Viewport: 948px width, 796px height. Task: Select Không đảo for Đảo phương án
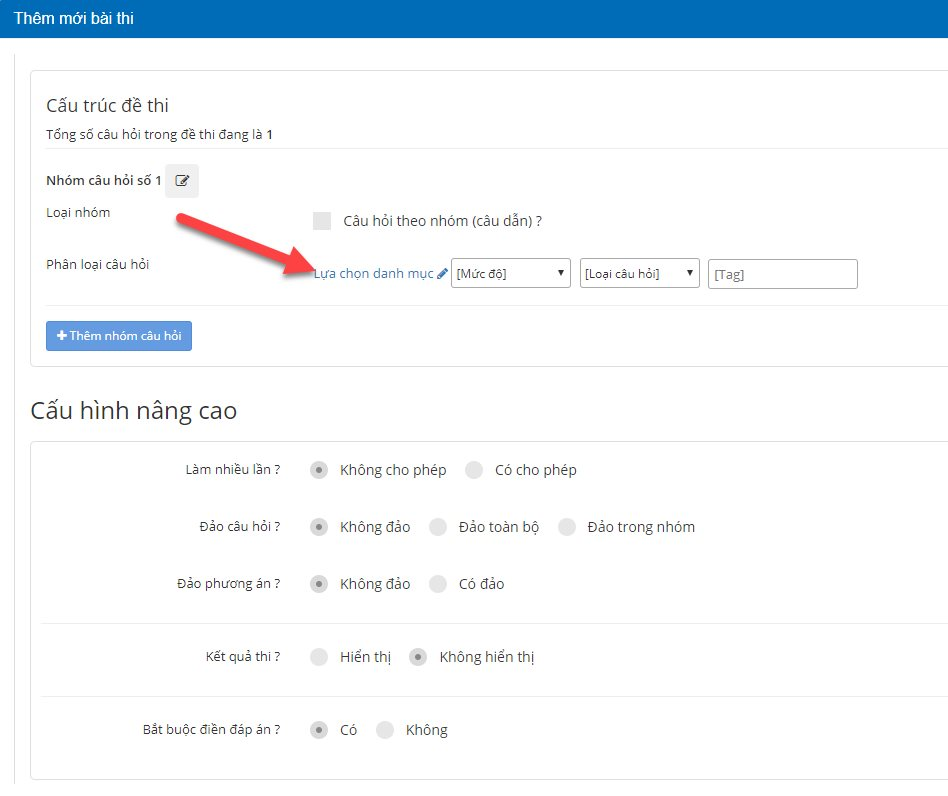tap(319, 584)
